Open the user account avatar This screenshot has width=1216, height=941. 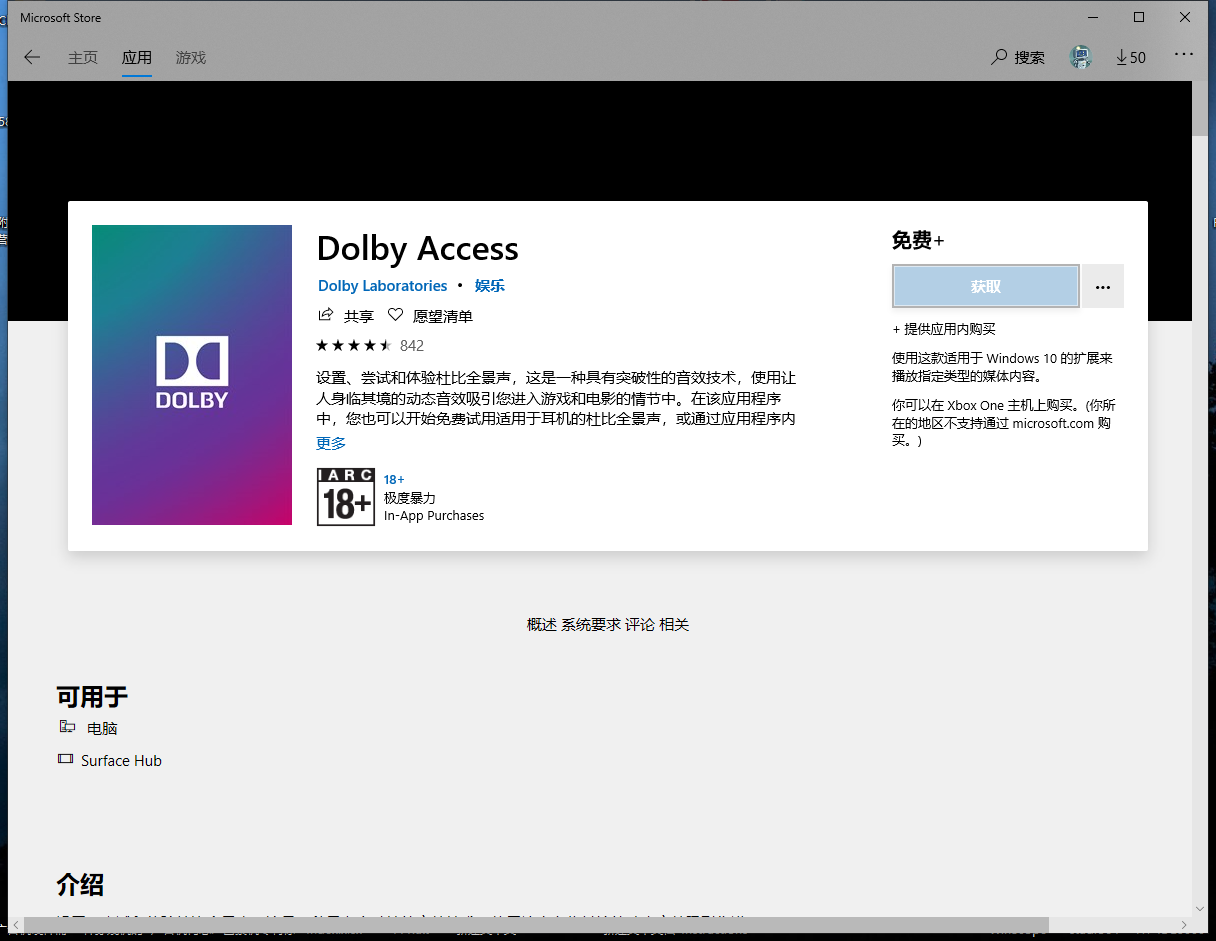(x=1080, y=57)
